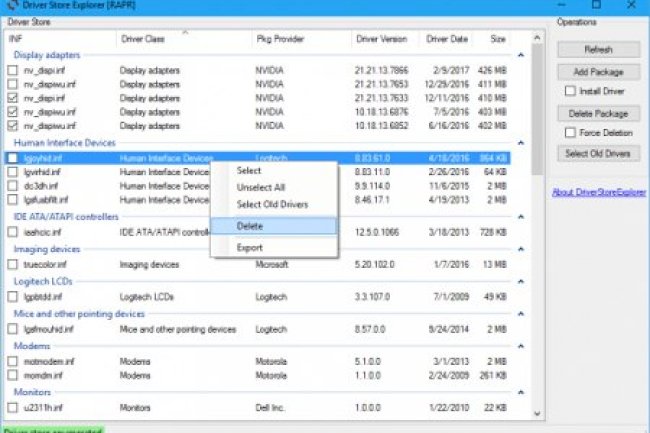Check the u2311h.inf monitor driver
650x433 pixels.
click(x=13, y=409)
